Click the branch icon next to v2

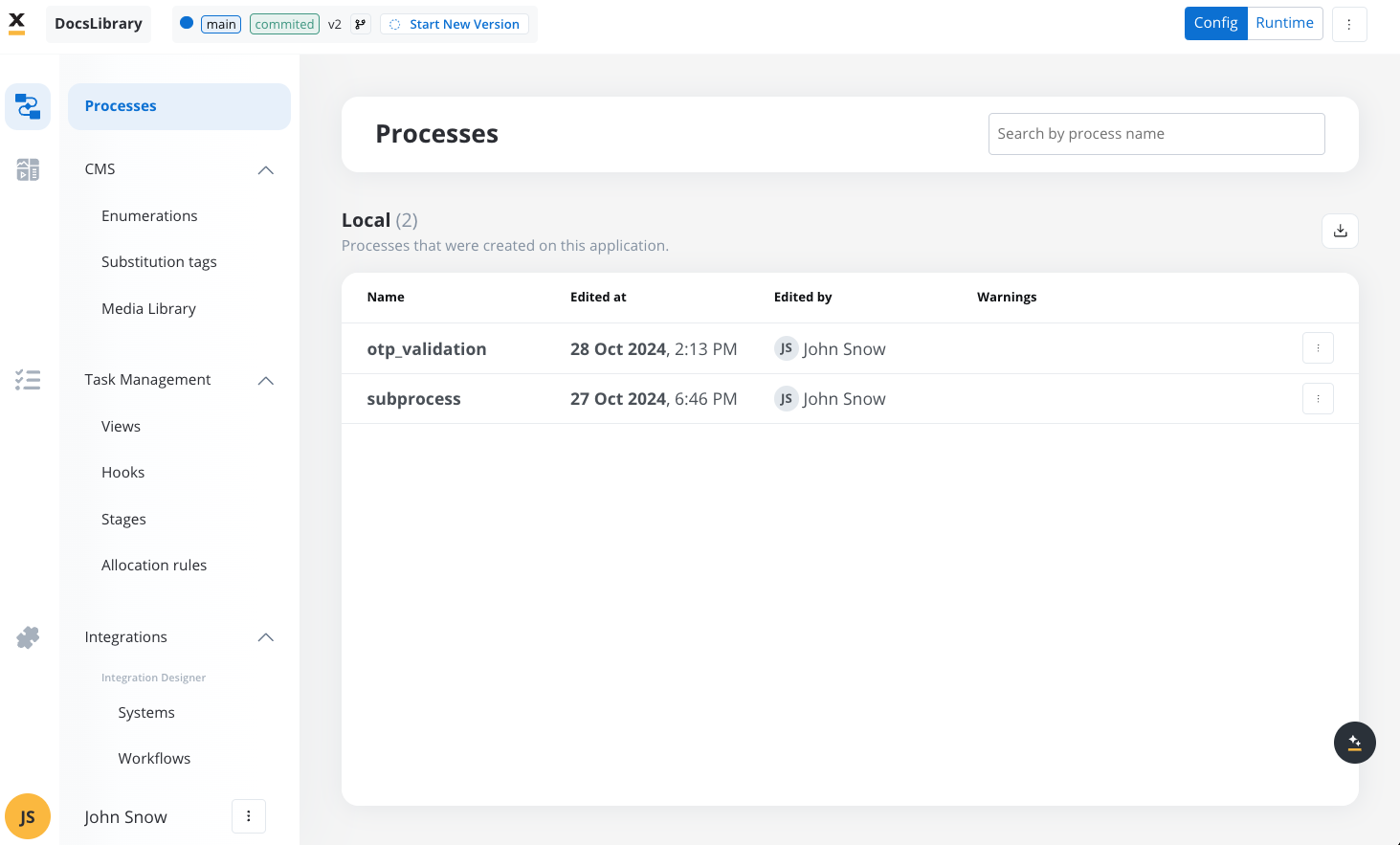tap(360, 24)
